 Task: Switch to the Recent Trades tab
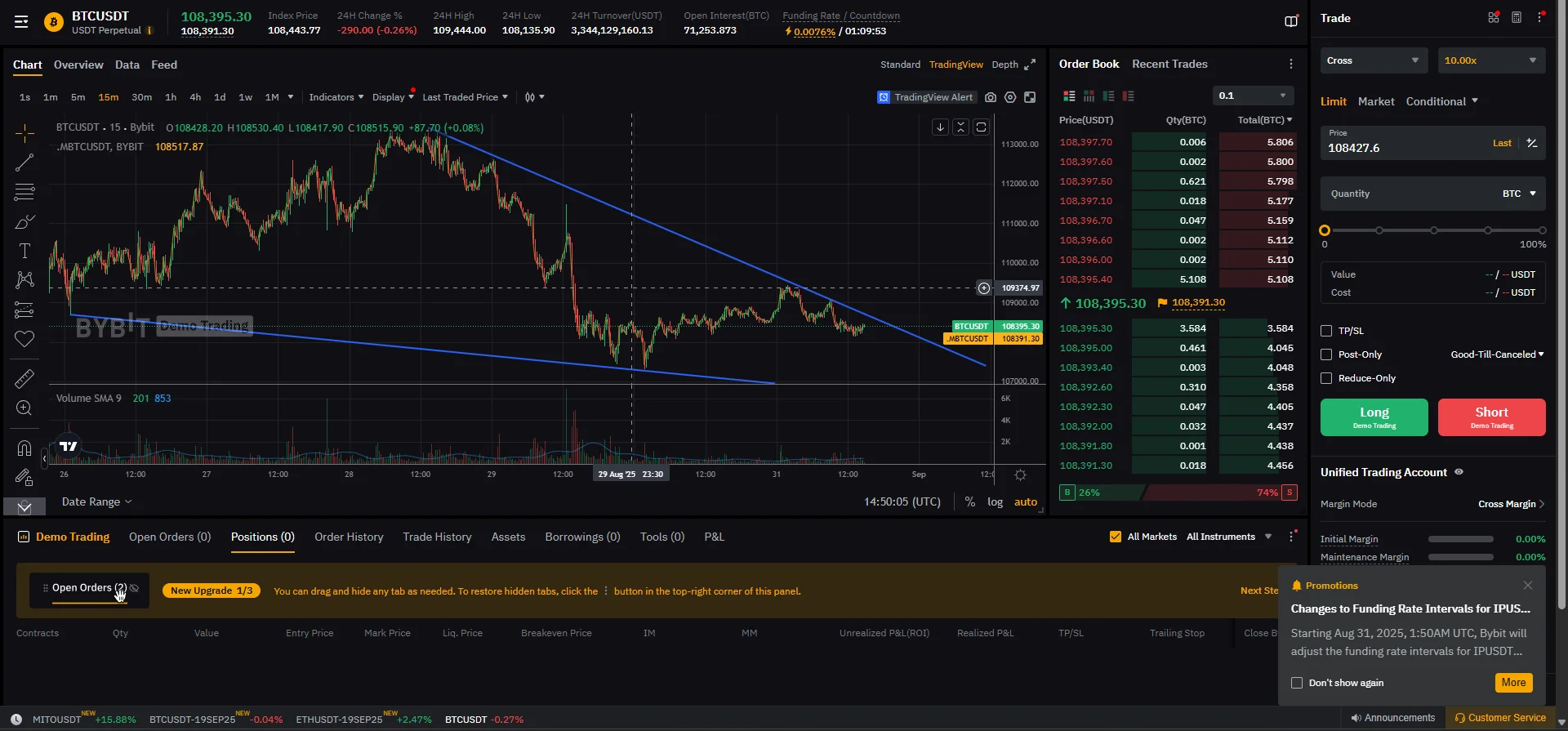point(1169,64)
